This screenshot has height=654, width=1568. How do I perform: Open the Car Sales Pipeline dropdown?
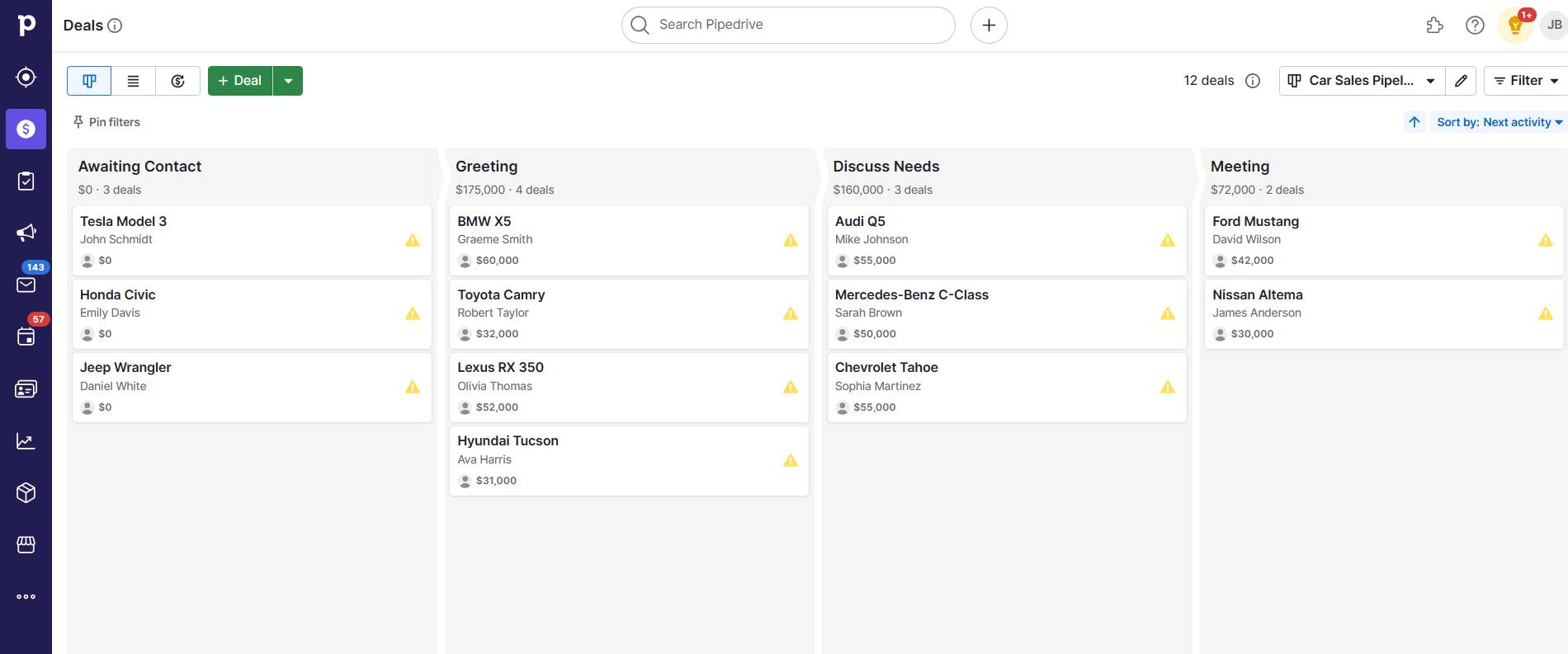pos(1362,81)
